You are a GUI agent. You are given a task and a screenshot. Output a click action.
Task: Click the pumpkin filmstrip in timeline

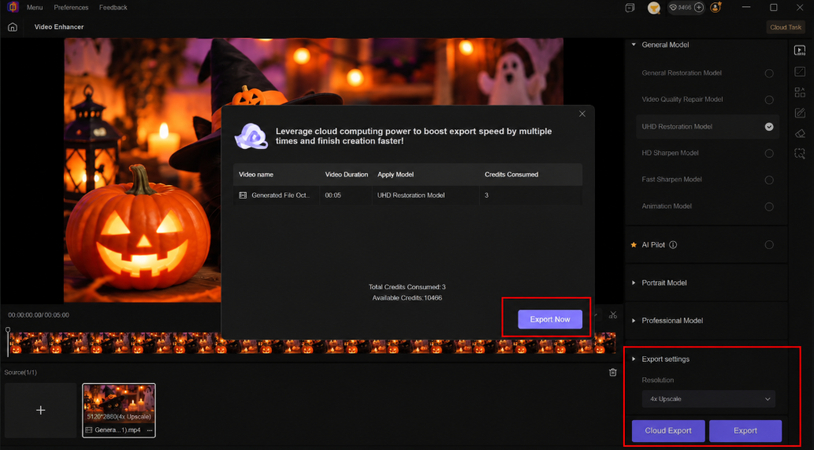(313, 343)
